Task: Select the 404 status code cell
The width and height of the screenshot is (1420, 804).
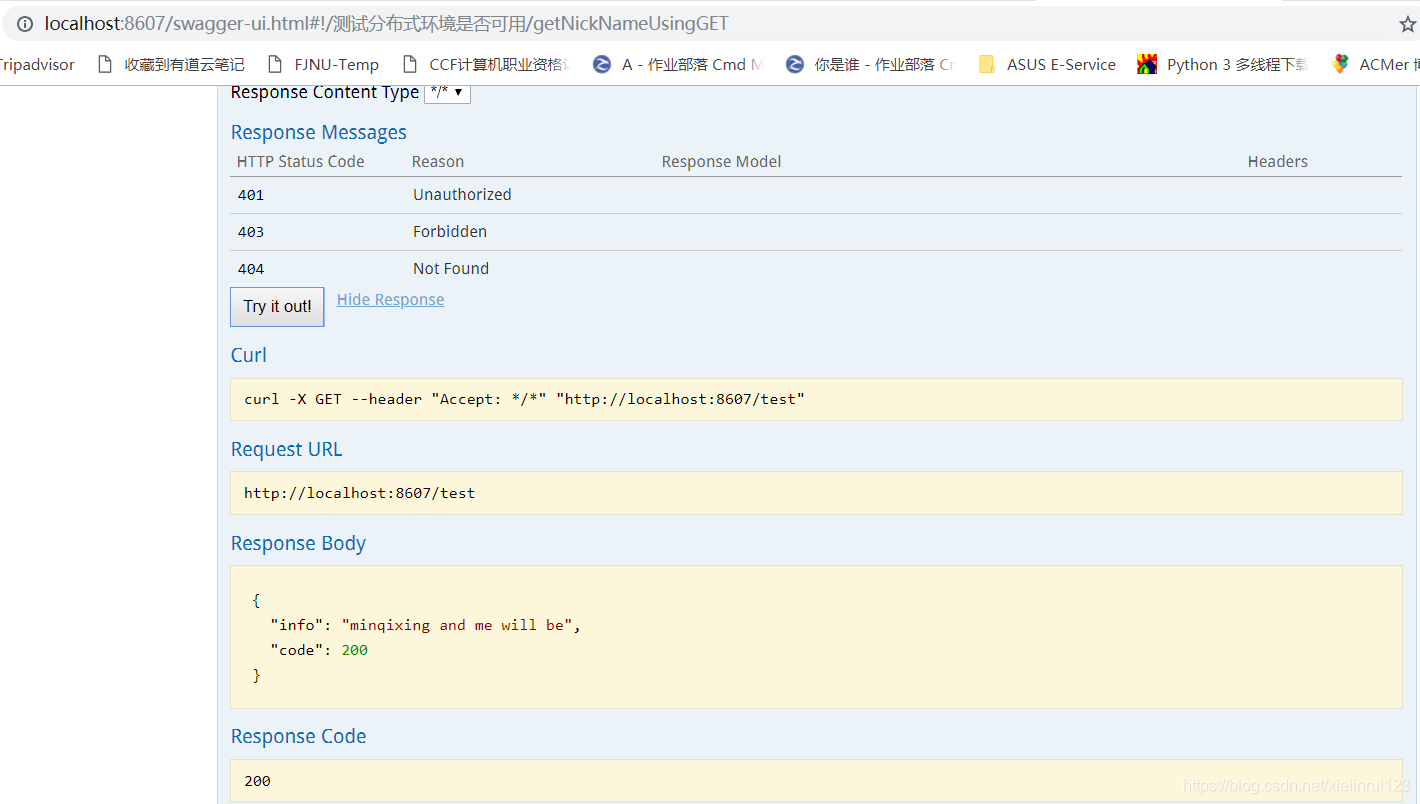Action: point(251,269)
